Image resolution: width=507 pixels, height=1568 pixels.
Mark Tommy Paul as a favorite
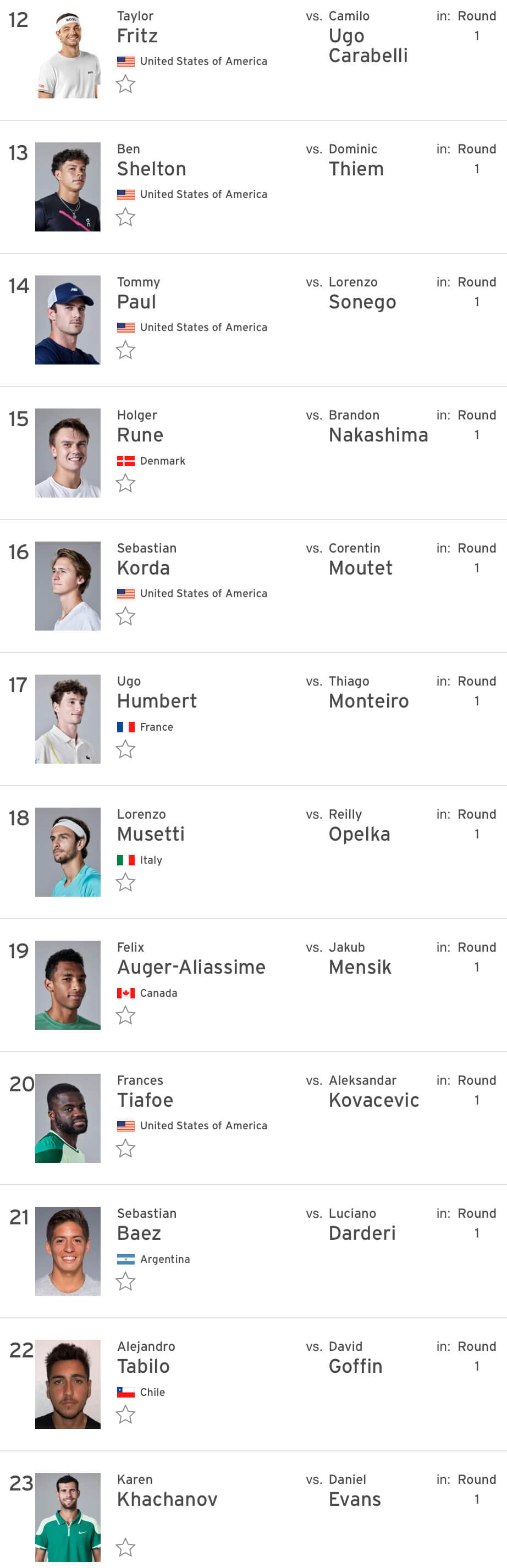point(125,350)
